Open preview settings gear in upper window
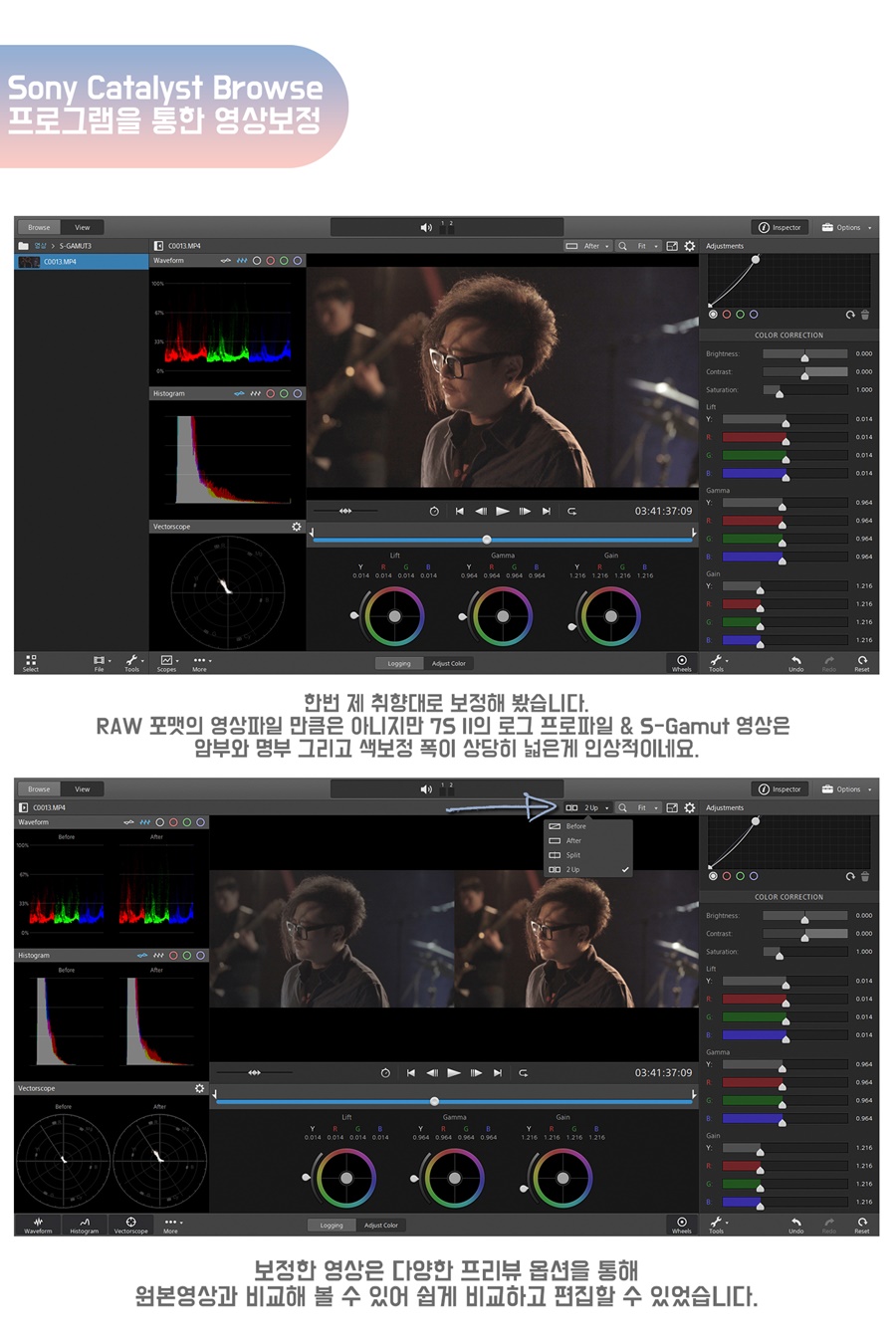The height and width of the screenshot is (1344, 896). (x=689, y=246)
